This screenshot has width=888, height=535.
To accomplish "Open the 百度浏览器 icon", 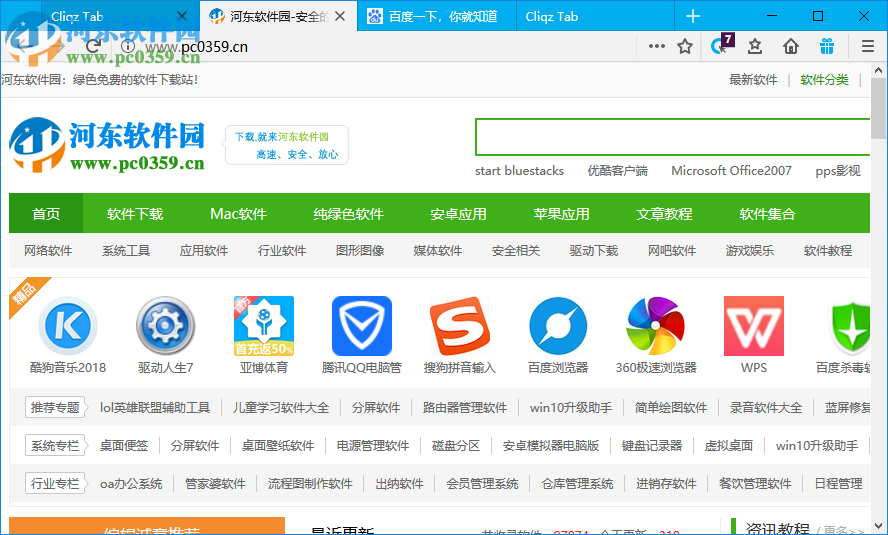I will (x=558, y=326).
